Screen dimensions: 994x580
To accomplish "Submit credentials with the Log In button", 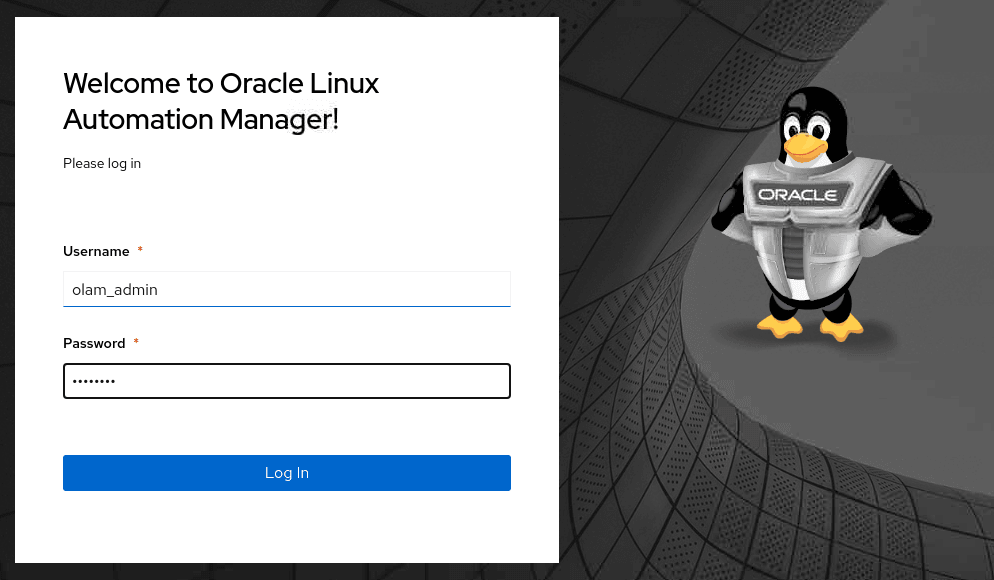I will coord(287,473).
